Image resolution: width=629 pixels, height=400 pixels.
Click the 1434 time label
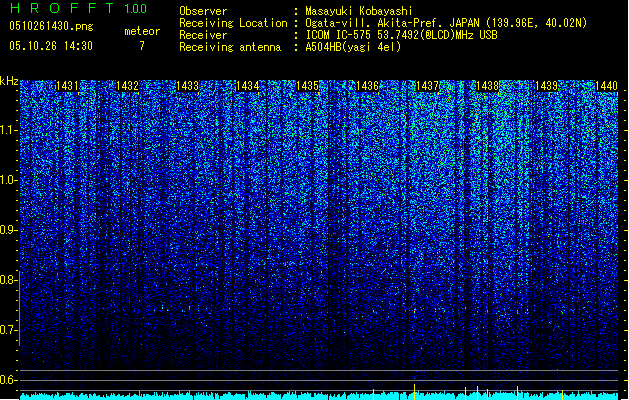248,86
